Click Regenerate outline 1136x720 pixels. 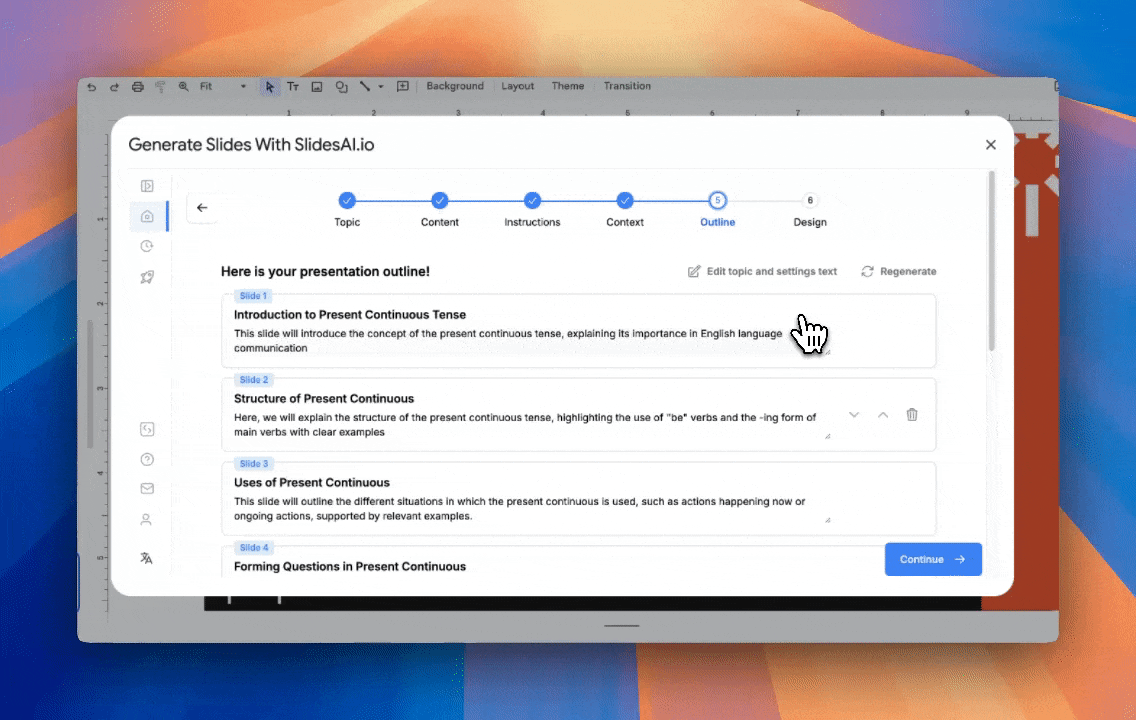(898, 271)
